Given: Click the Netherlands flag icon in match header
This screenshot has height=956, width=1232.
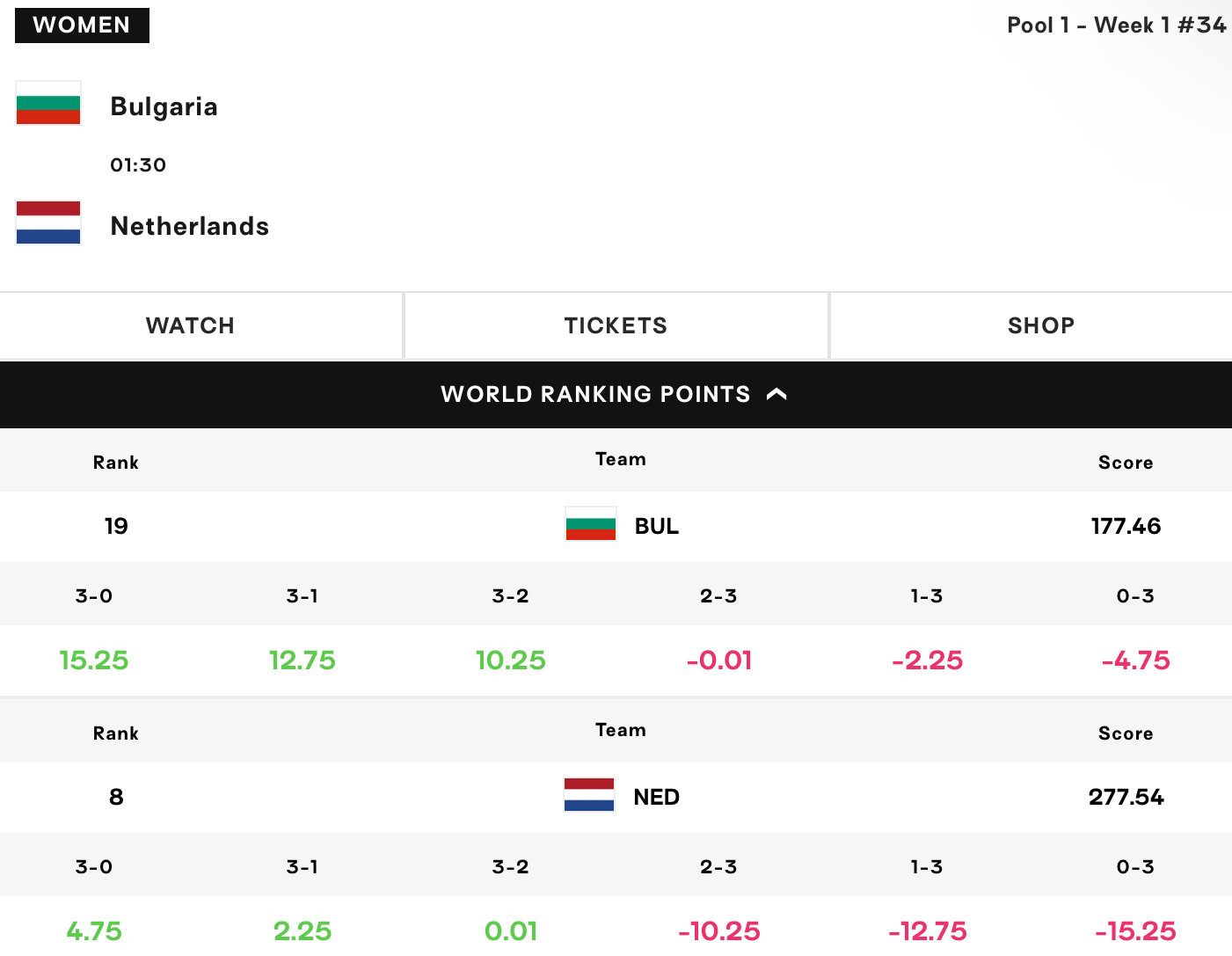Looking at the screenshot, I should click(48, 223).
